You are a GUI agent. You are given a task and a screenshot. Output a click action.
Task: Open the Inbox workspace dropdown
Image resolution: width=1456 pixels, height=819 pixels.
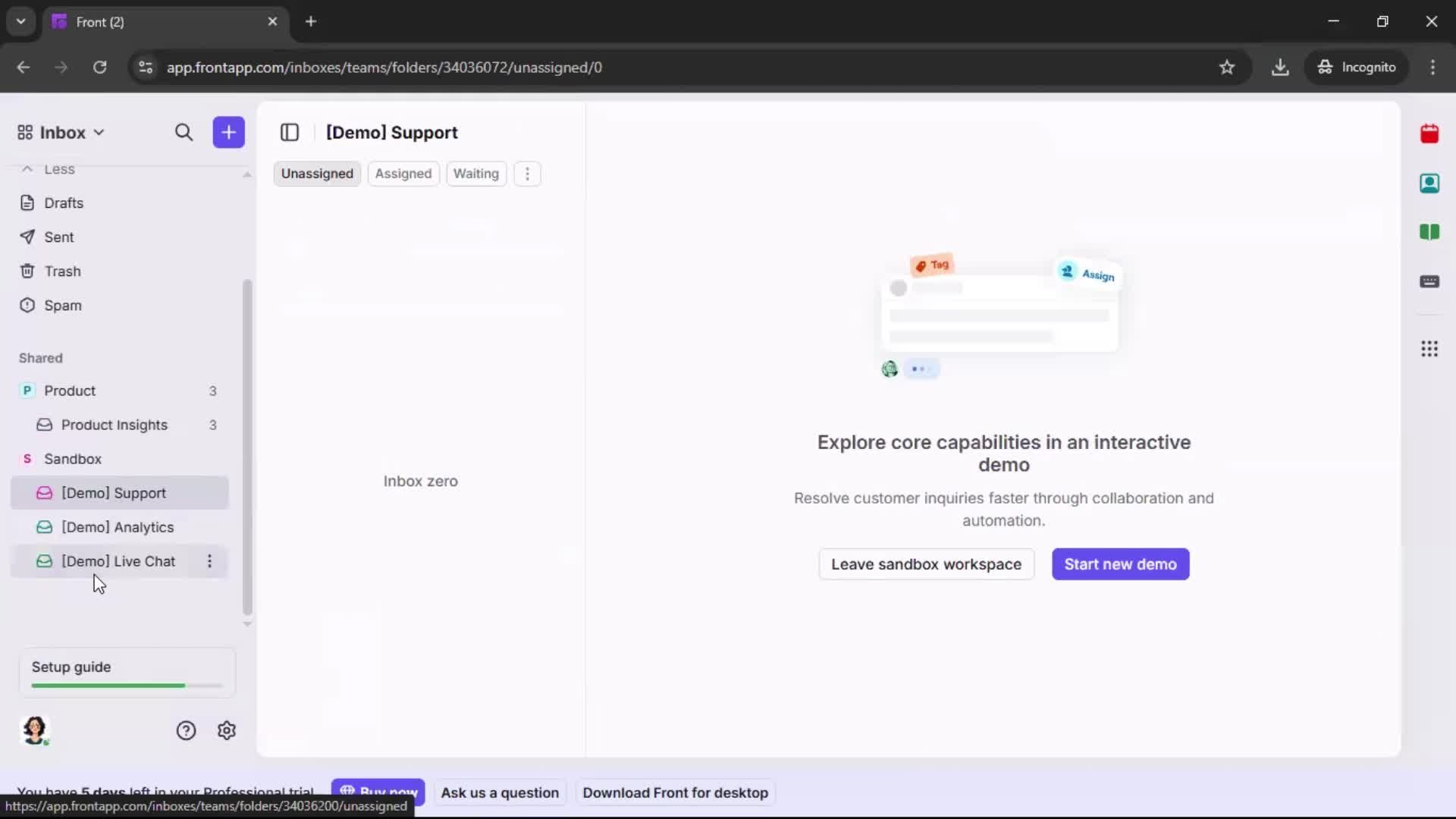click(61, 132)
